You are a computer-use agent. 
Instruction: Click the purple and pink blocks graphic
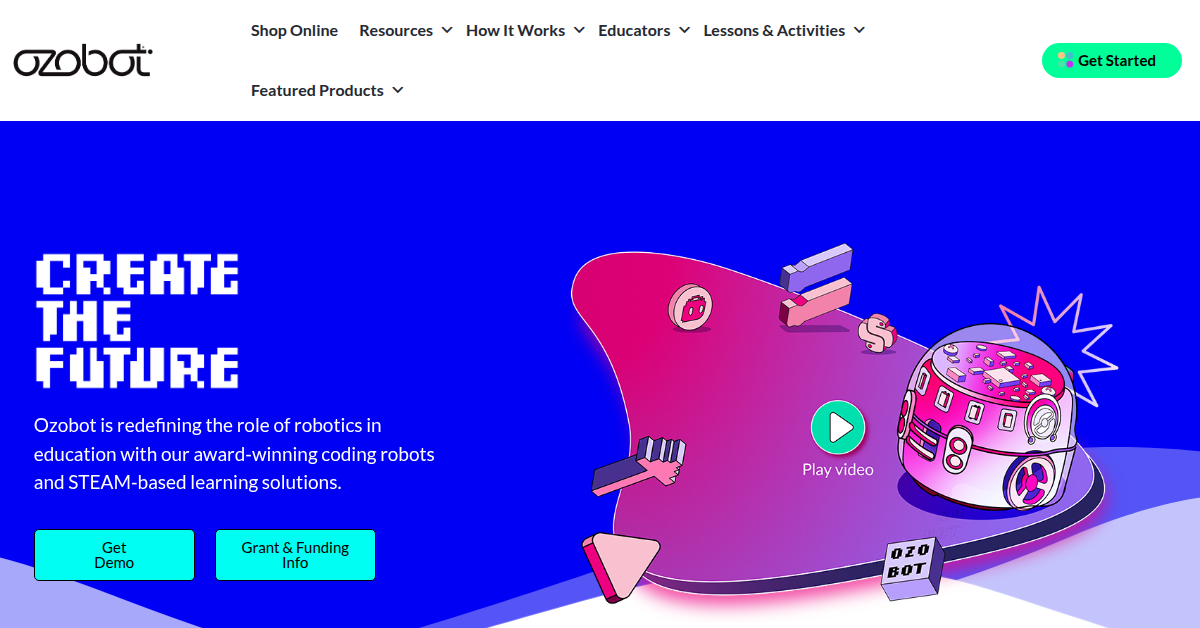816,286
